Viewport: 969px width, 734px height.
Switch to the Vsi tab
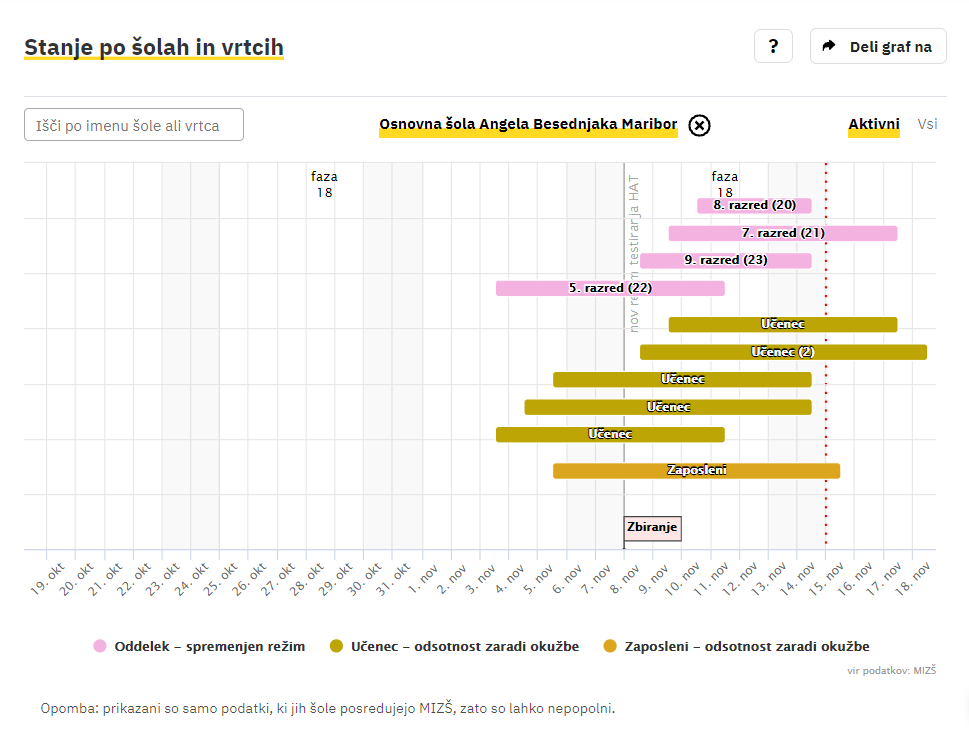[927, 125]
